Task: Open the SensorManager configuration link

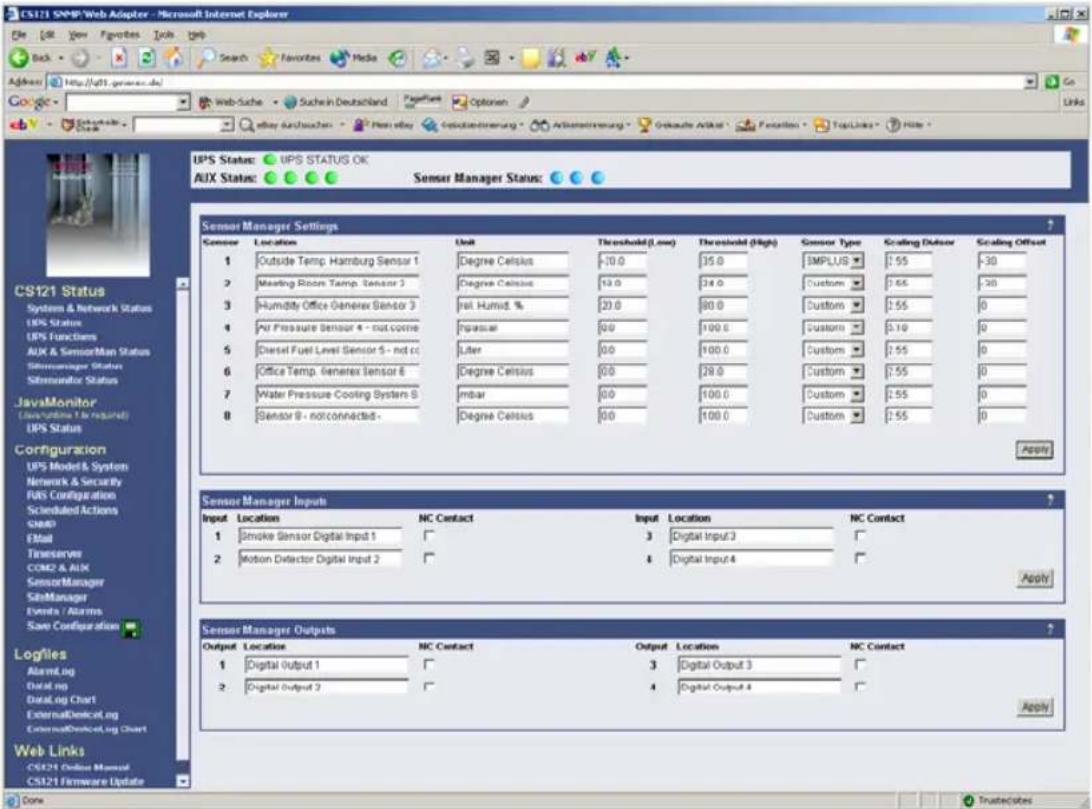Action: (65, 582)
